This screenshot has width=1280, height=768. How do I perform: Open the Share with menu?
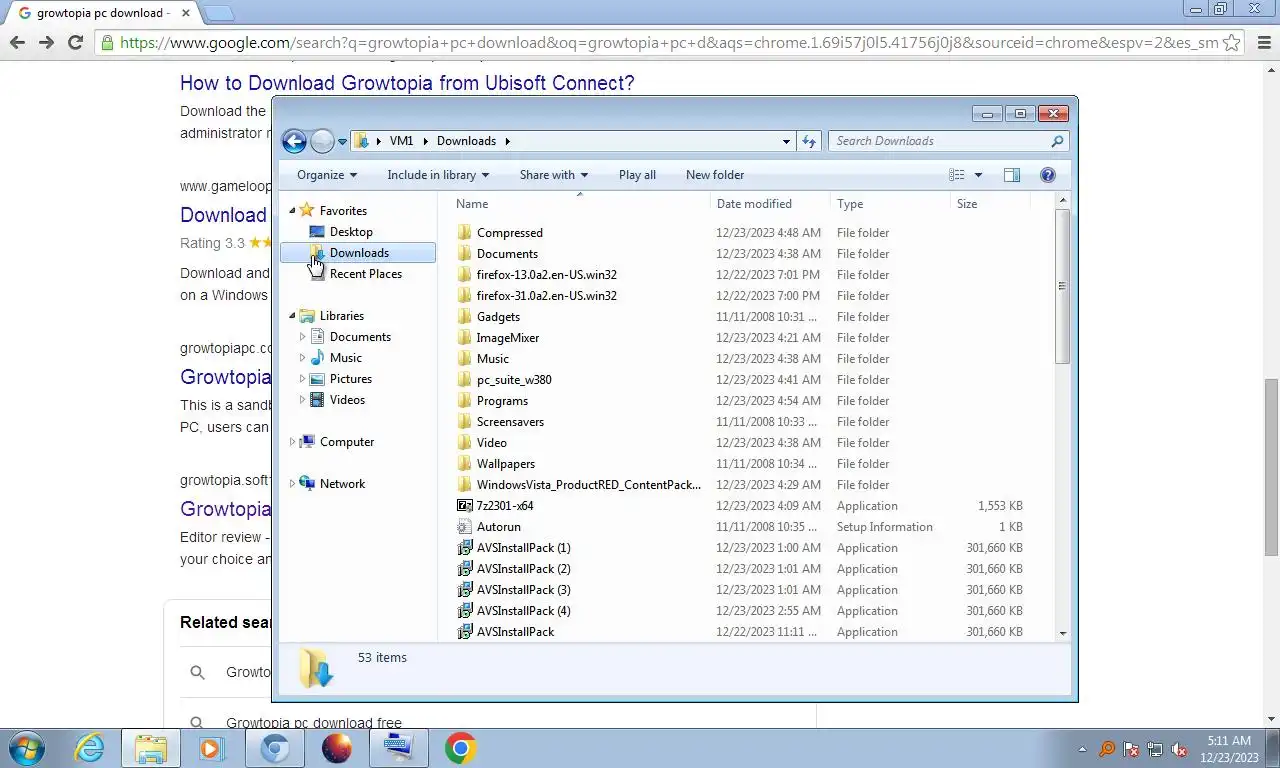(x=553, y=175)
